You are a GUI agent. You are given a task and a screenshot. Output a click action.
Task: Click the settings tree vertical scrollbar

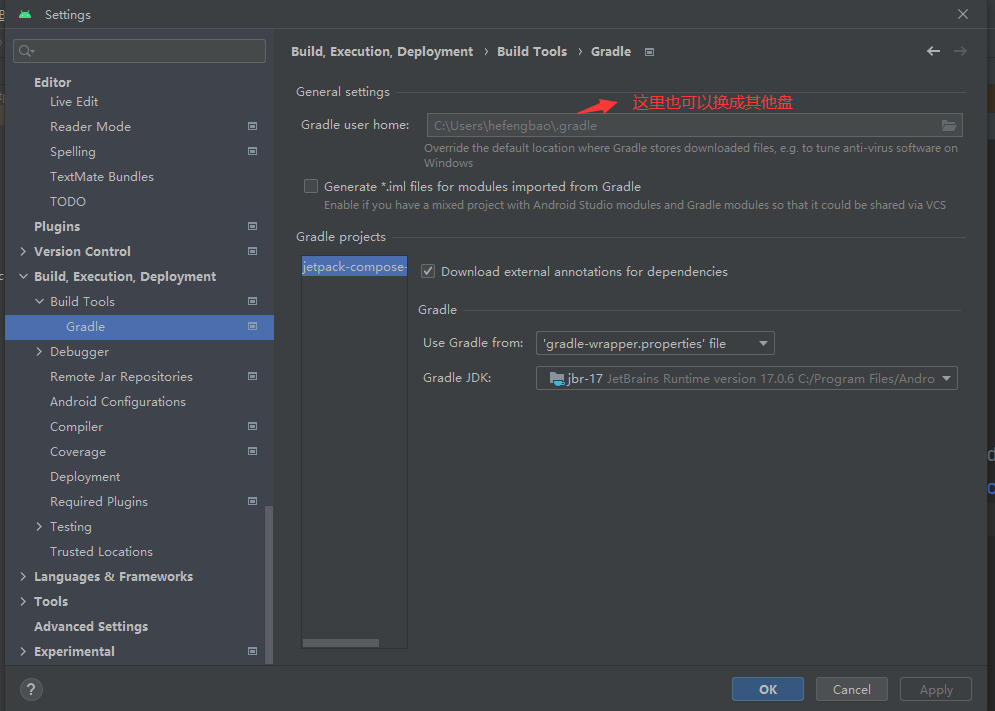point(269,585)
